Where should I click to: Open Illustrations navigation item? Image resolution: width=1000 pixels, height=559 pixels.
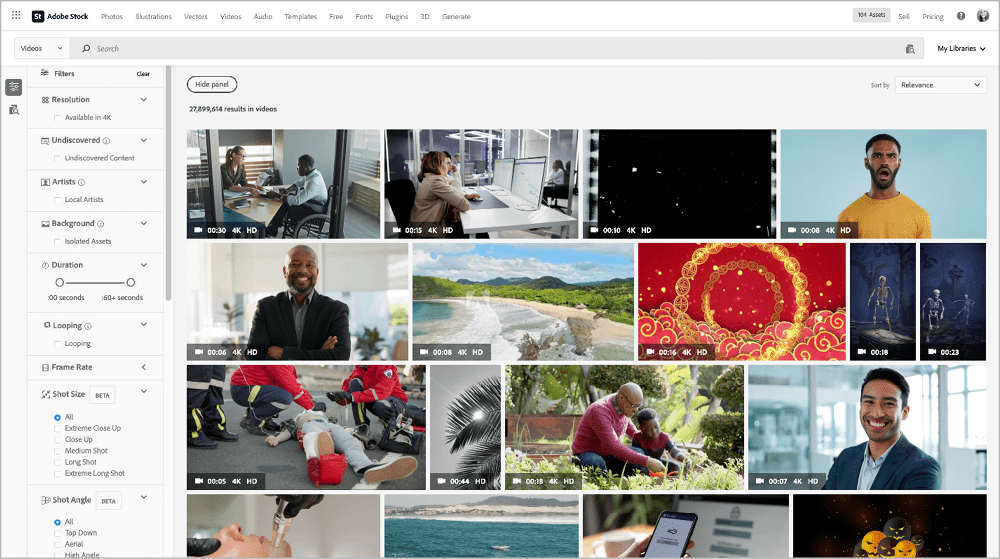(153, 17)
